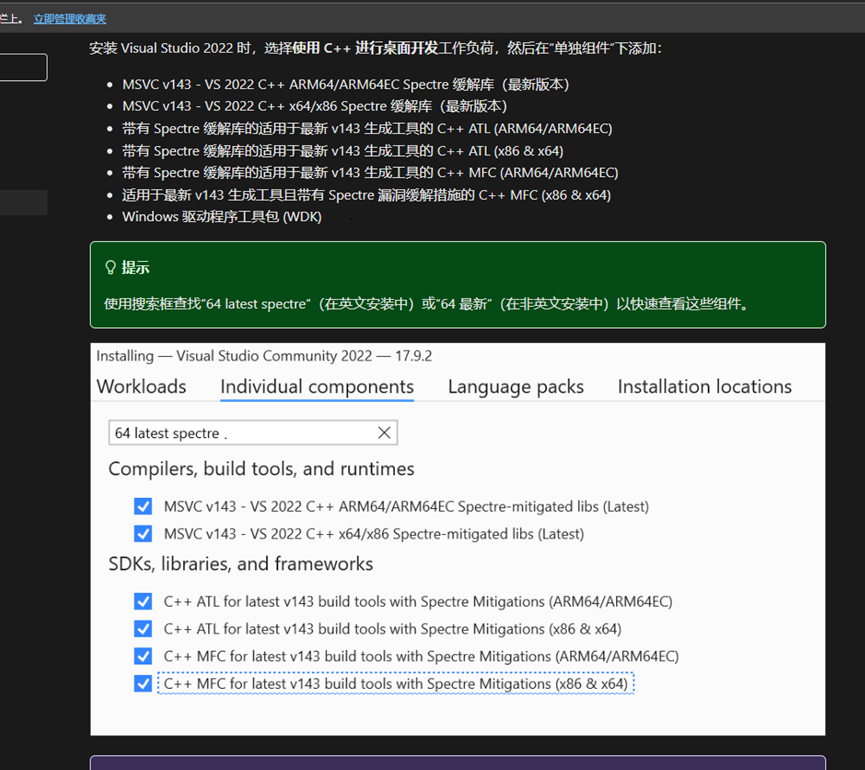The image size is (865, 770).
Task: Click the '漏洞缓解措施的 C++ MFC (x86 & x64)' bullet
Action: pyautogui.click(x=366, y=195)
